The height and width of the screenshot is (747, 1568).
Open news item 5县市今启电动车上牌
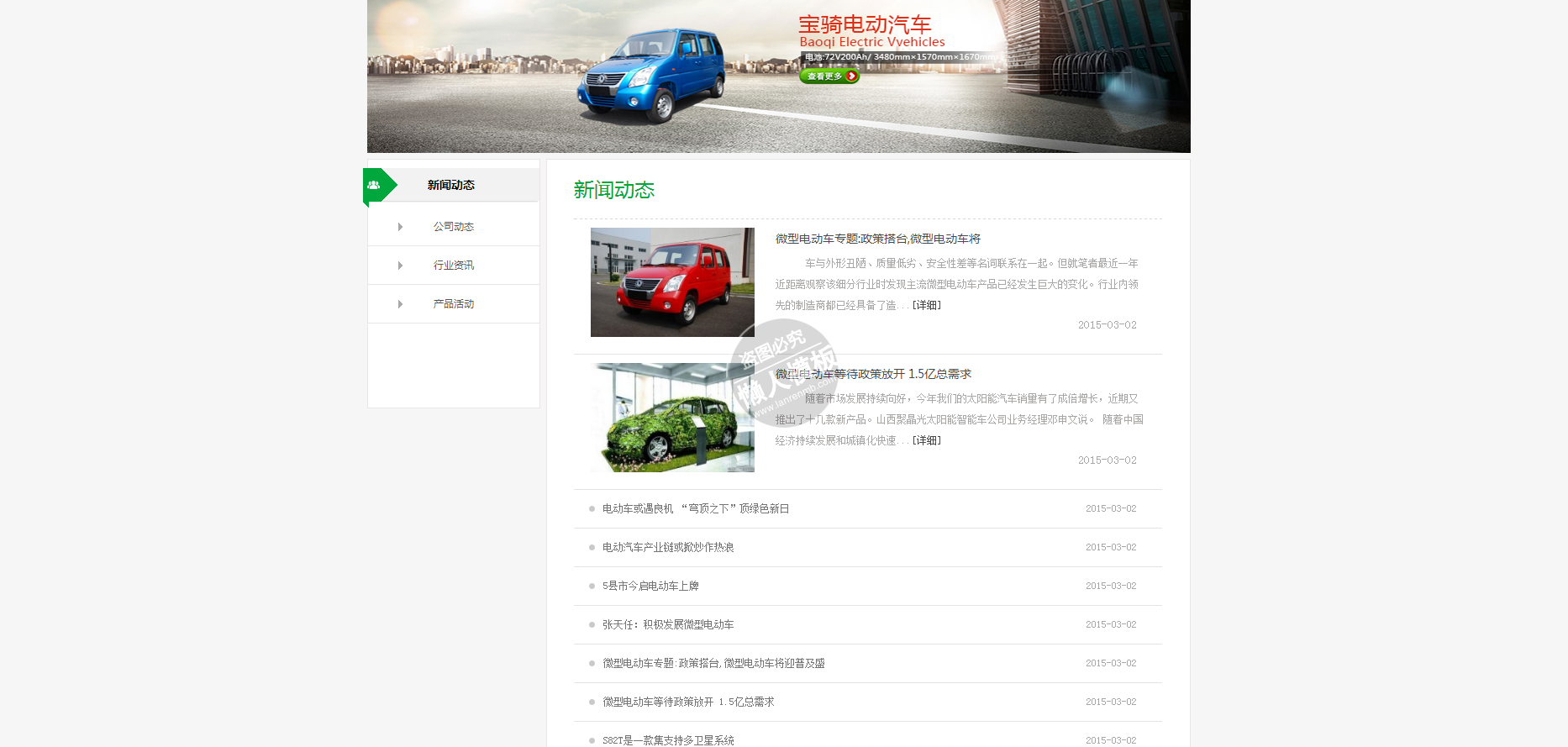[x=650, y=586]
